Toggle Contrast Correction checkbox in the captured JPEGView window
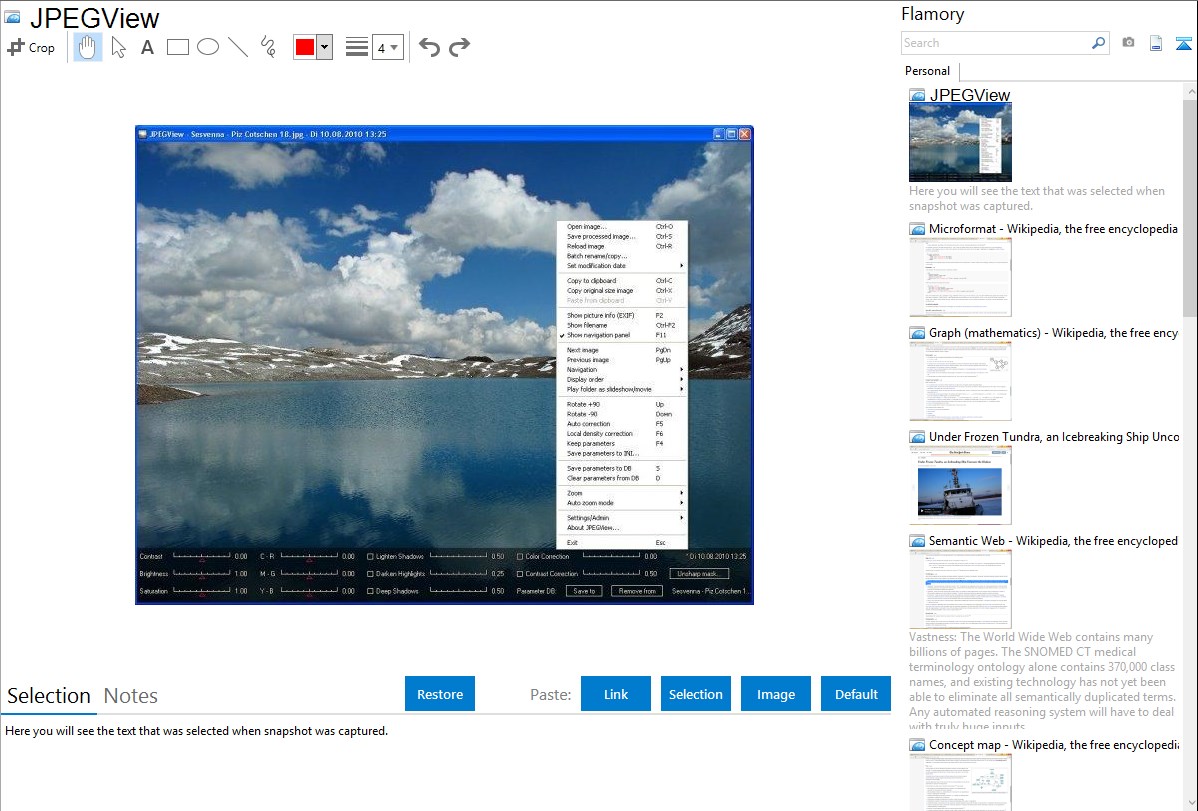1198x811 pixels. [520, 573]
